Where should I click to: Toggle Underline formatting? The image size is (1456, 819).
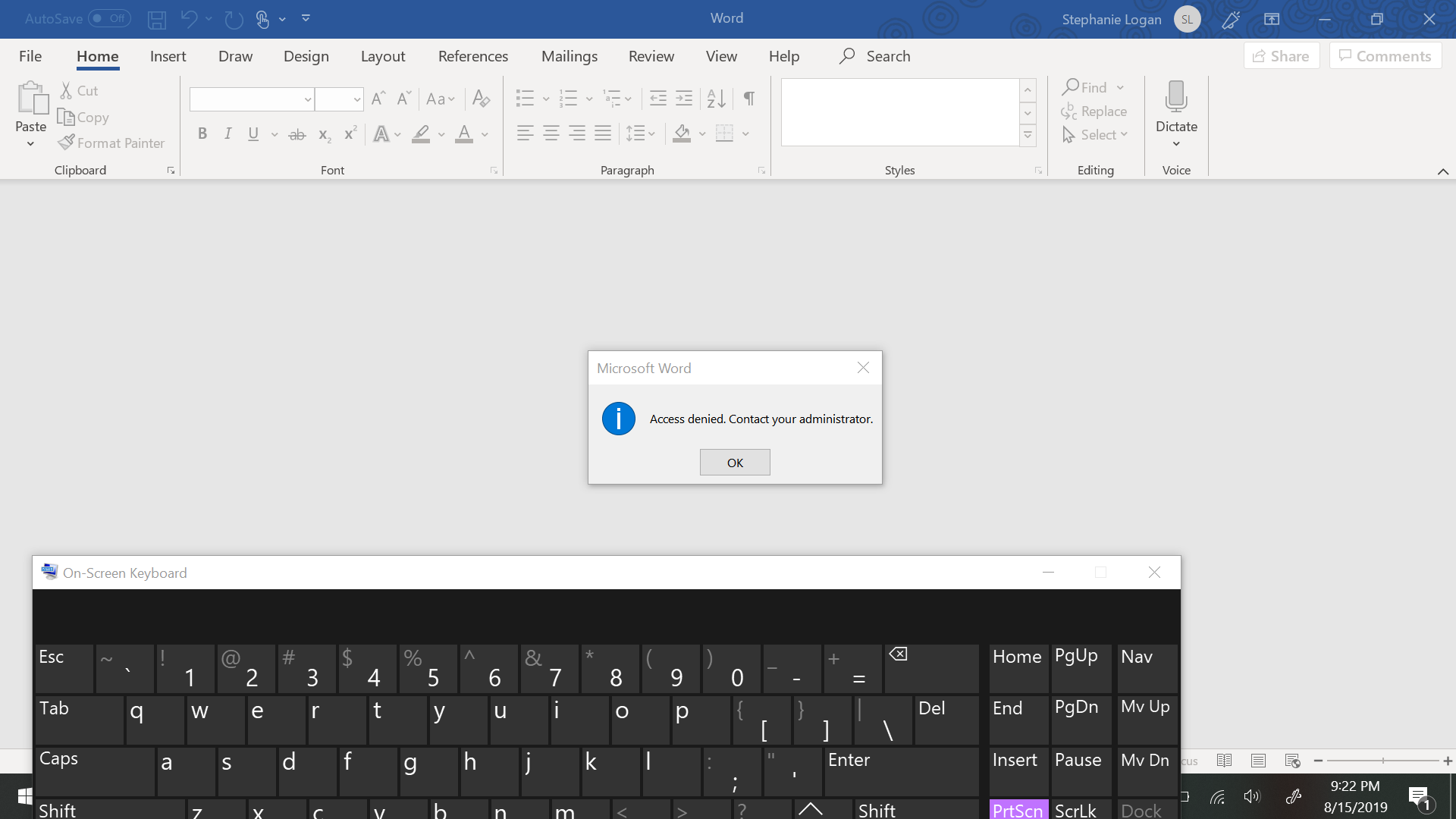tap(253, 133)
